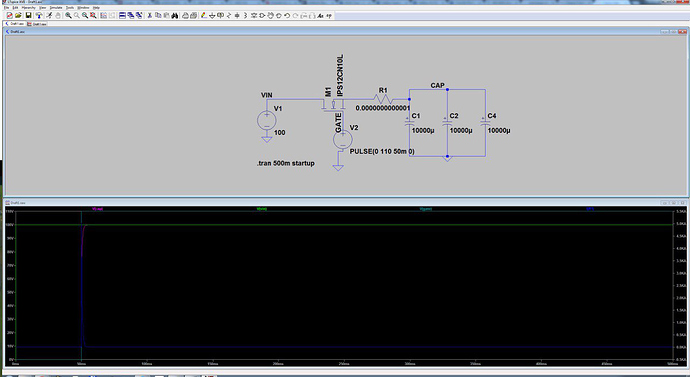Select the Zoom In magnifier tool

pos(68,15)
